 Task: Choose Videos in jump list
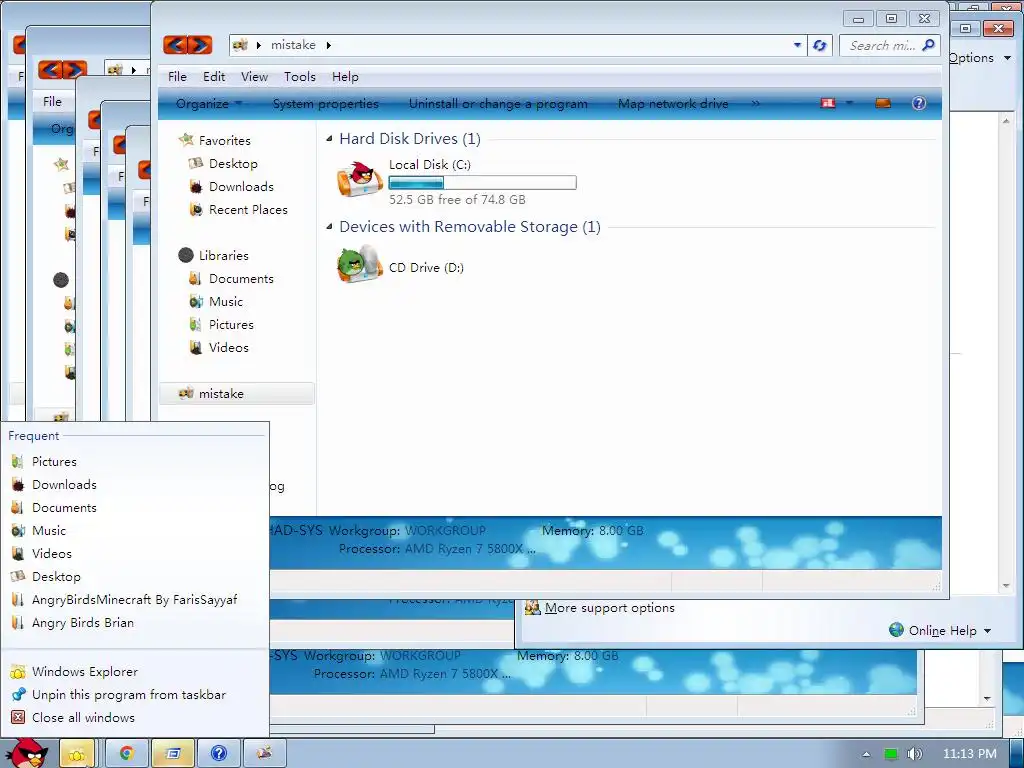(135, 554)
